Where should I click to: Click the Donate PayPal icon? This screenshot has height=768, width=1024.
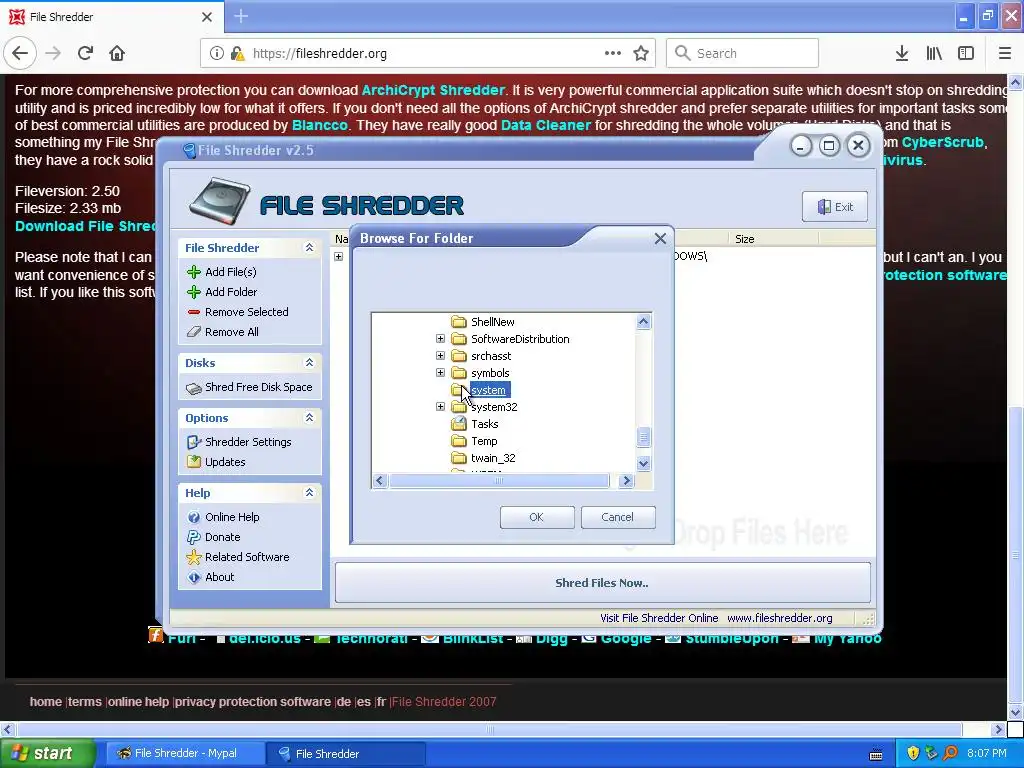pyautogui.click(x=194, y=537)
